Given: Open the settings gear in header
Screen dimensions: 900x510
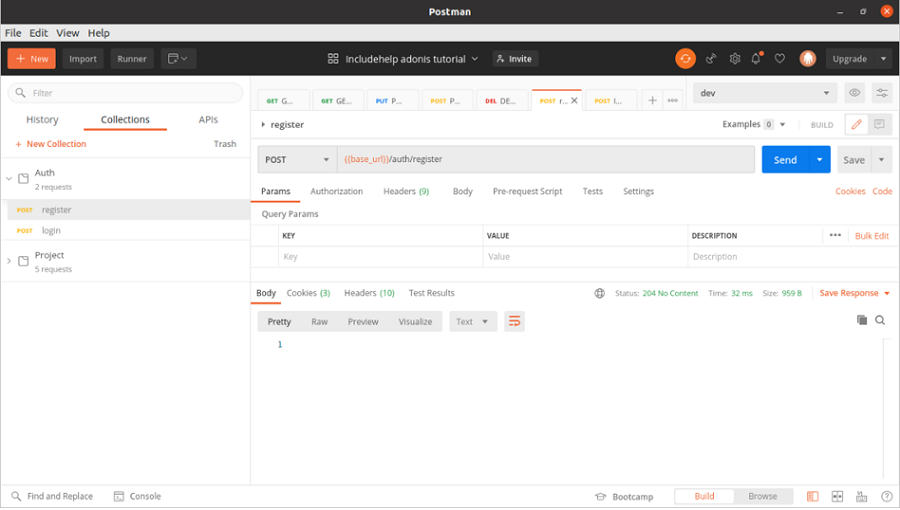Looking at the screenshot, I should tap(735, 59).
